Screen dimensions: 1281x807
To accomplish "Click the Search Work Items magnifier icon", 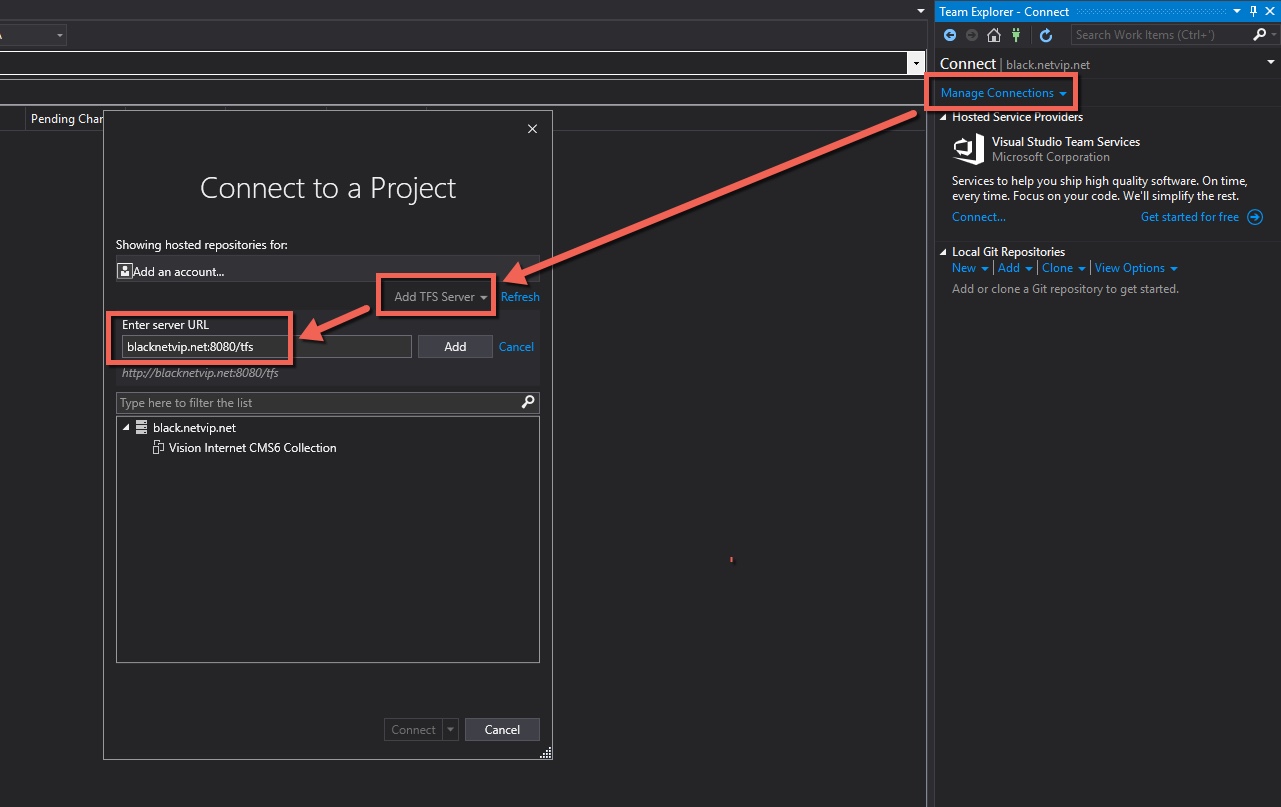I will [1260, 35].
